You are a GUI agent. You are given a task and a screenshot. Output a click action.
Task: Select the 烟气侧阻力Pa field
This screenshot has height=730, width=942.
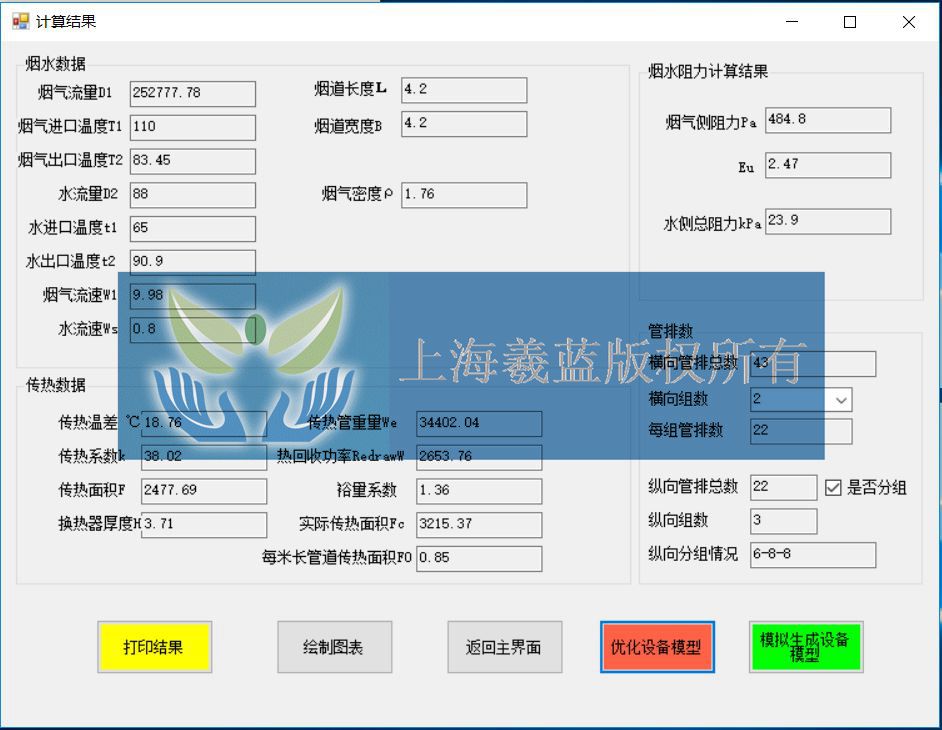coord(828,120)
